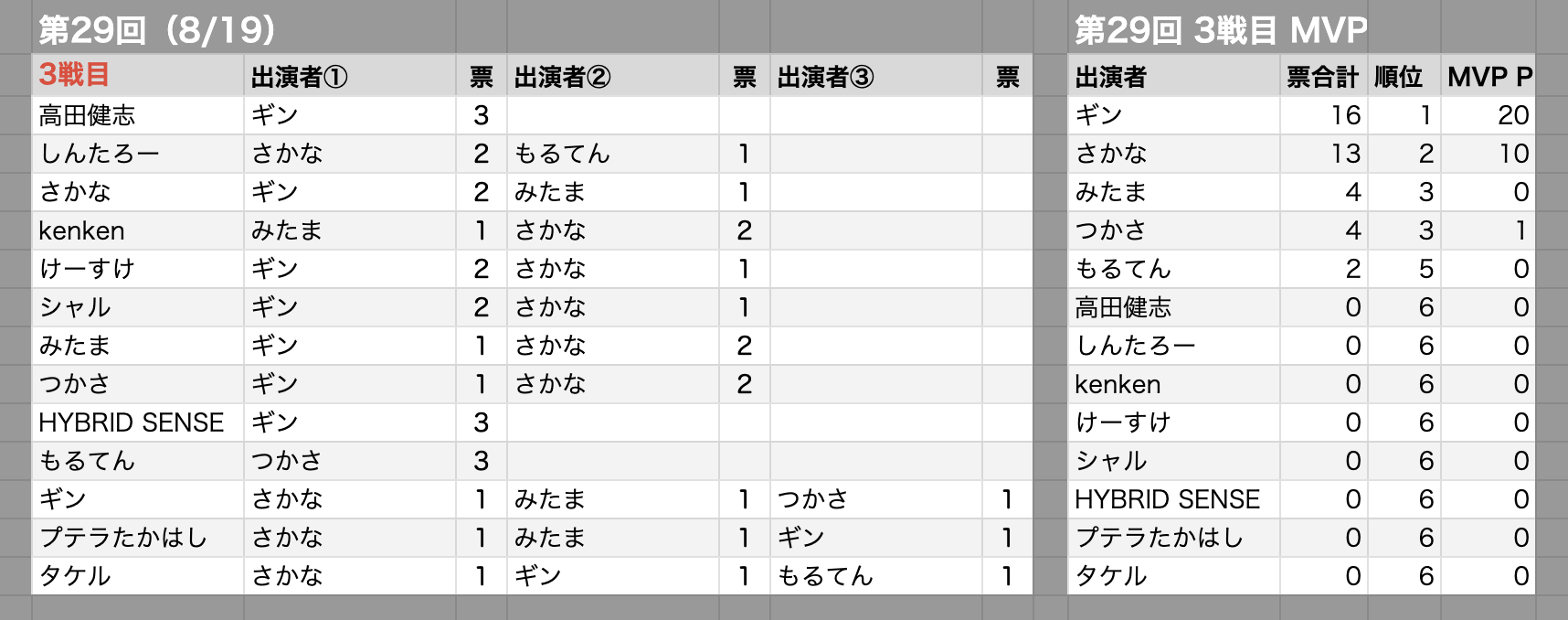Select the 第29回 3戦目 MVP title cell

pos(1221,30)
